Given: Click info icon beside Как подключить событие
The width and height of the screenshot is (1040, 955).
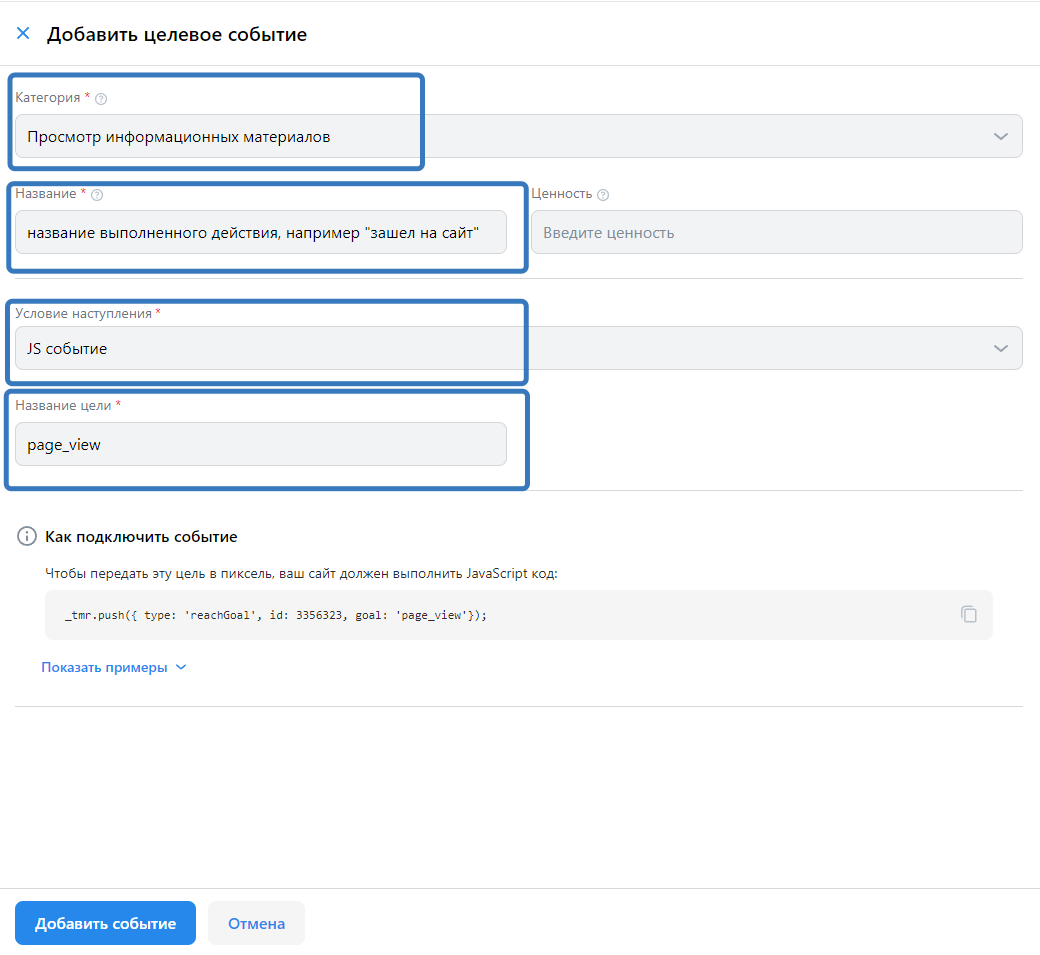Looking at the screenshot, I should (x=27, y=537).
